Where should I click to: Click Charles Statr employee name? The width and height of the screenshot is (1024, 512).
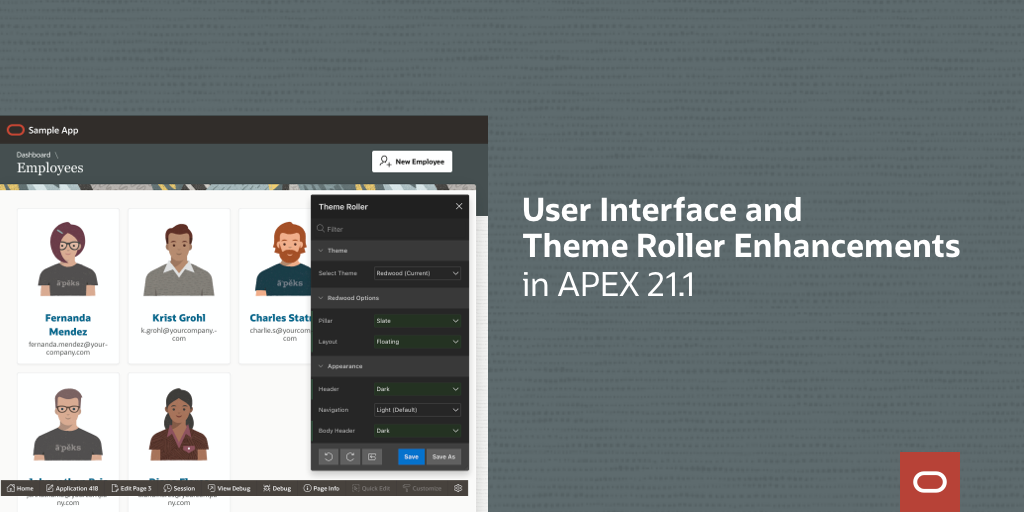[280, 318]
